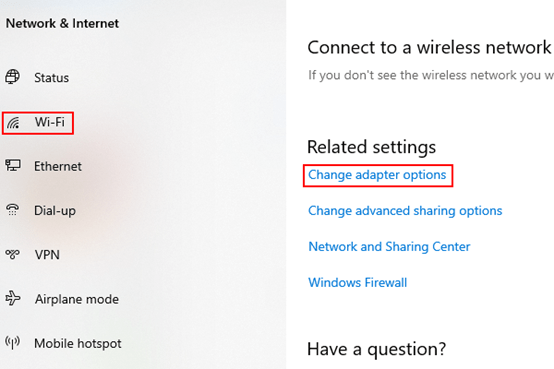Switch to the Wi-Fi section
This screenshot has width=554, height=369.
[50, 122]
